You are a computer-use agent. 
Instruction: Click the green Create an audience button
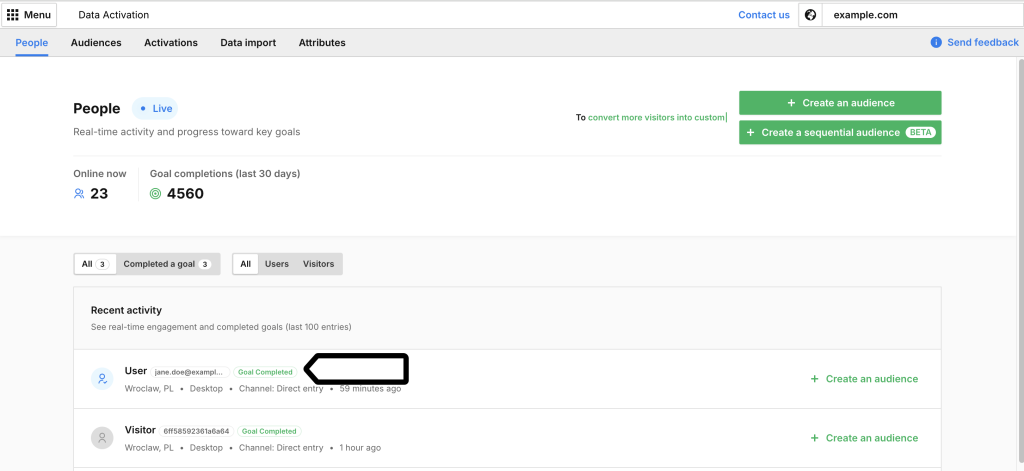(x=840, y=103)
